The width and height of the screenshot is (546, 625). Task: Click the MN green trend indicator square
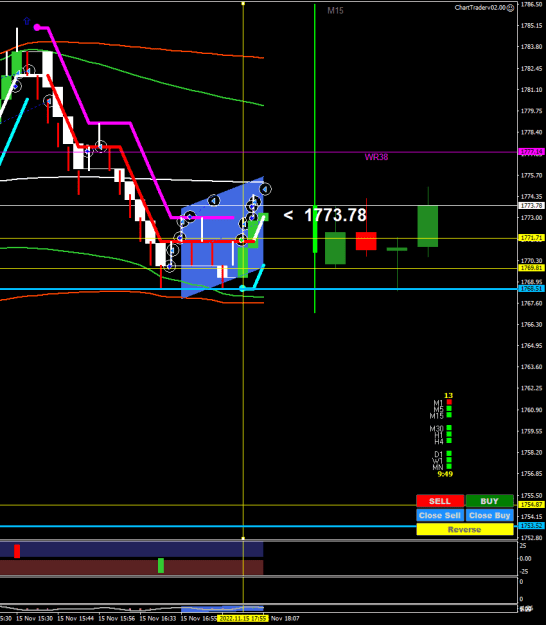coord(449,466)
